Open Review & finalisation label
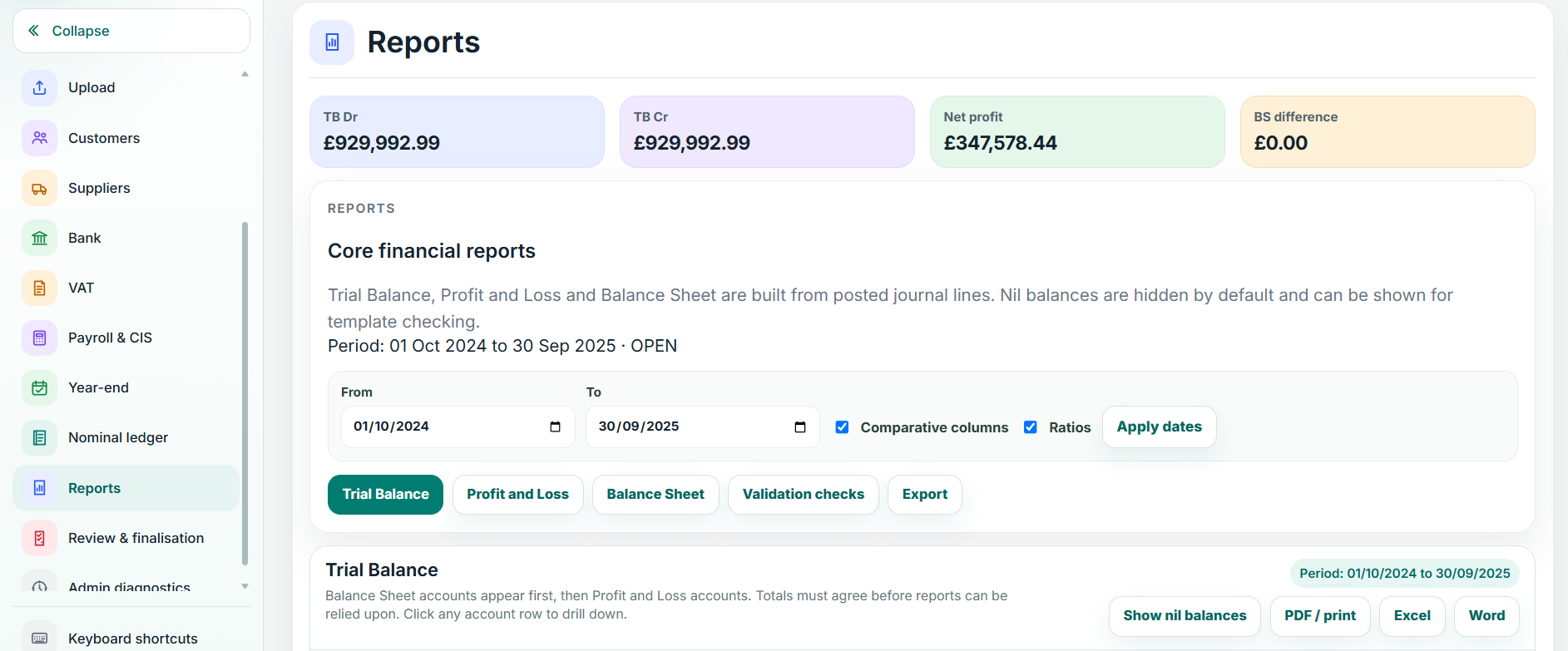1568x651 pixels. point(136,538)
